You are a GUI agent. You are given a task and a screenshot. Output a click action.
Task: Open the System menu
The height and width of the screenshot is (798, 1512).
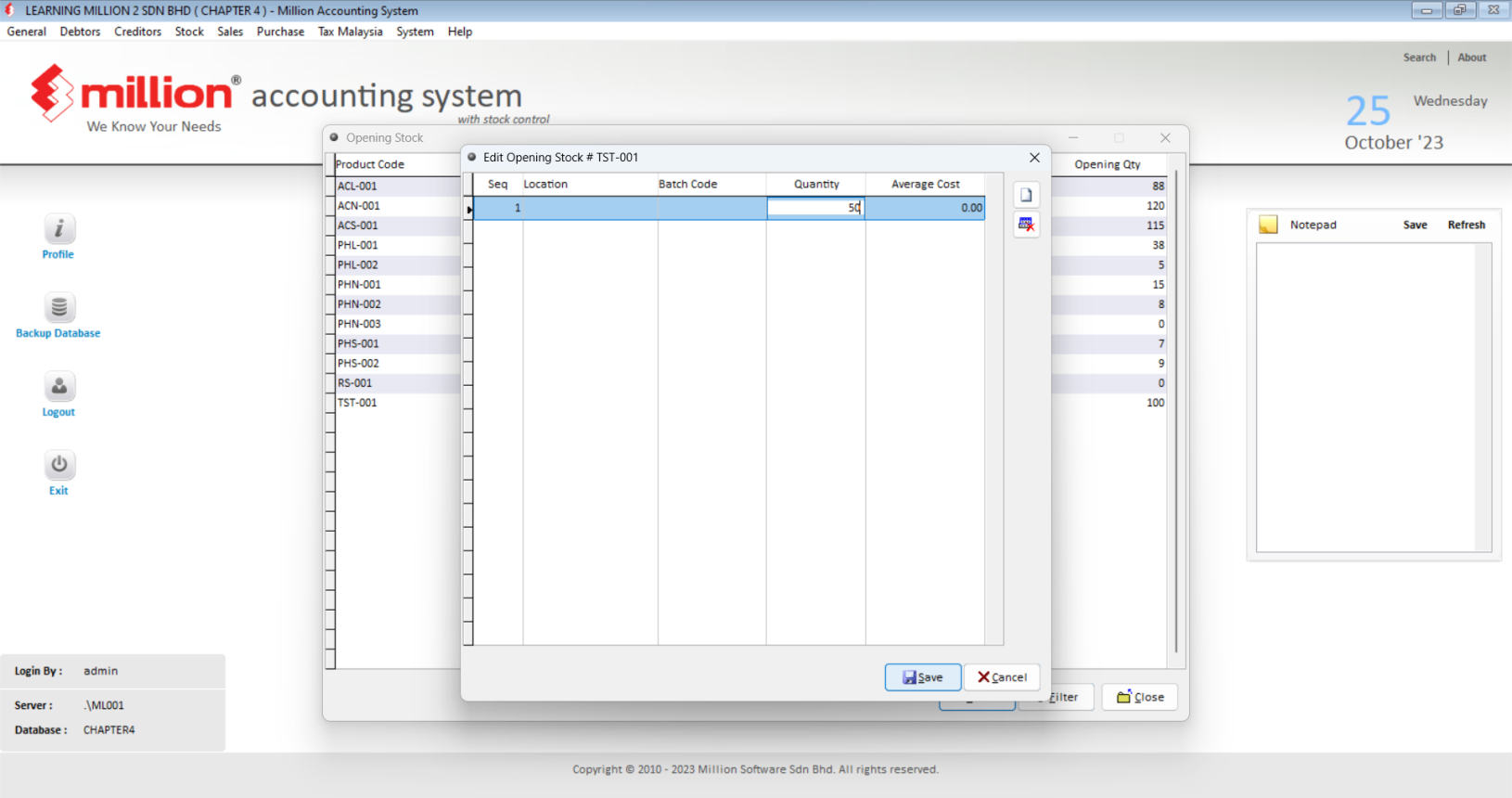[x=415, y=32]
